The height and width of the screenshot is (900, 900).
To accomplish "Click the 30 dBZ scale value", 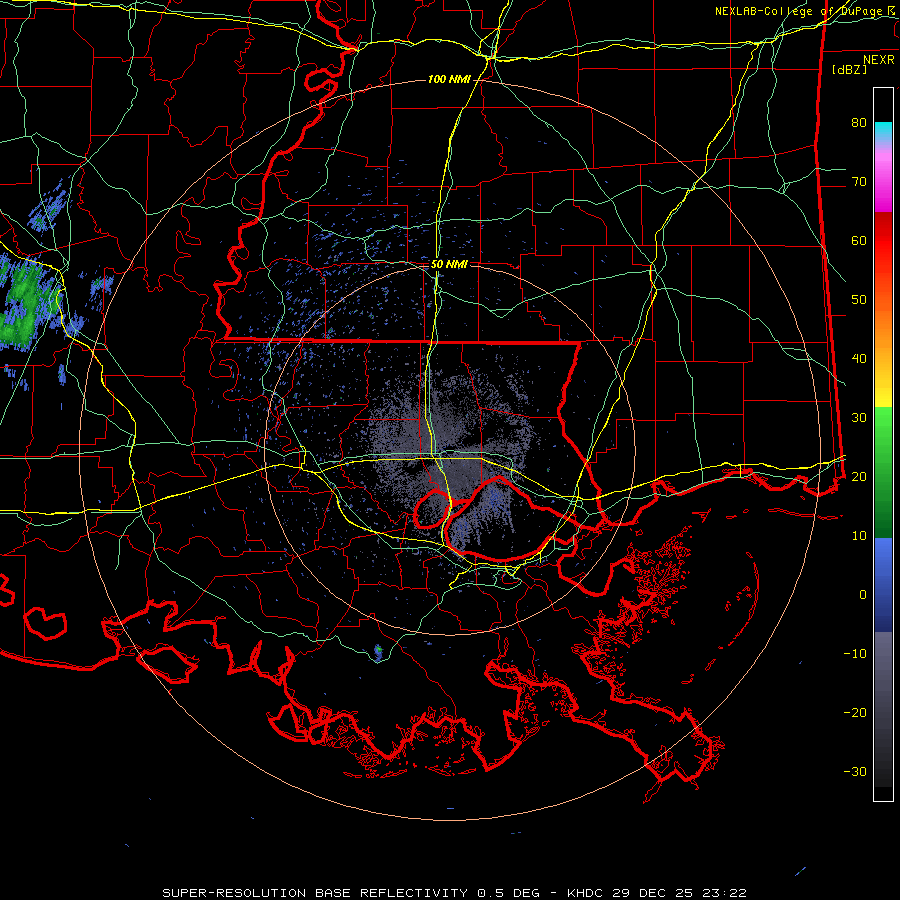I will pyautogui.click(x=859, y=418).
